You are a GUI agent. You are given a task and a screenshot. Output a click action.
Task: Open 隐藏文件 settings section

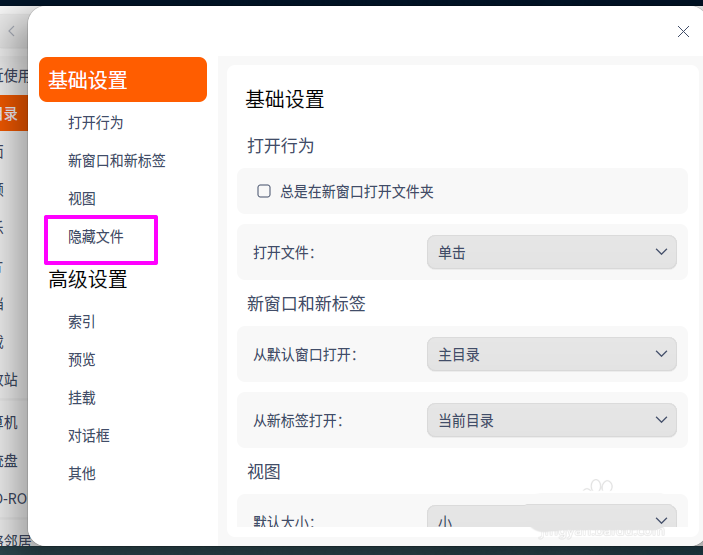(96, 237)
